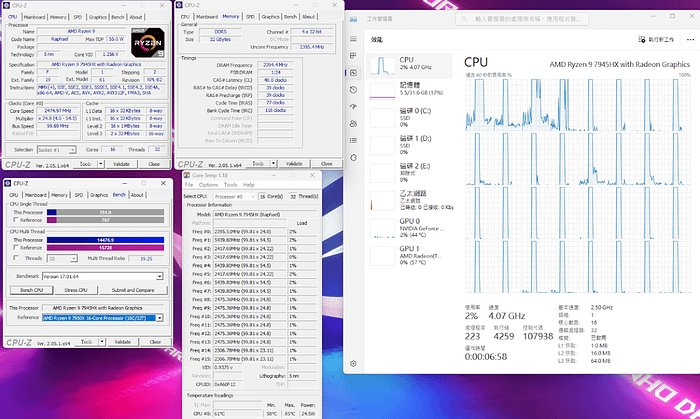Switch to Graphics tab in CPU-Z Bench window
Image resolution: width=700 pixels, height=419 pixels.
coord(99,195)
